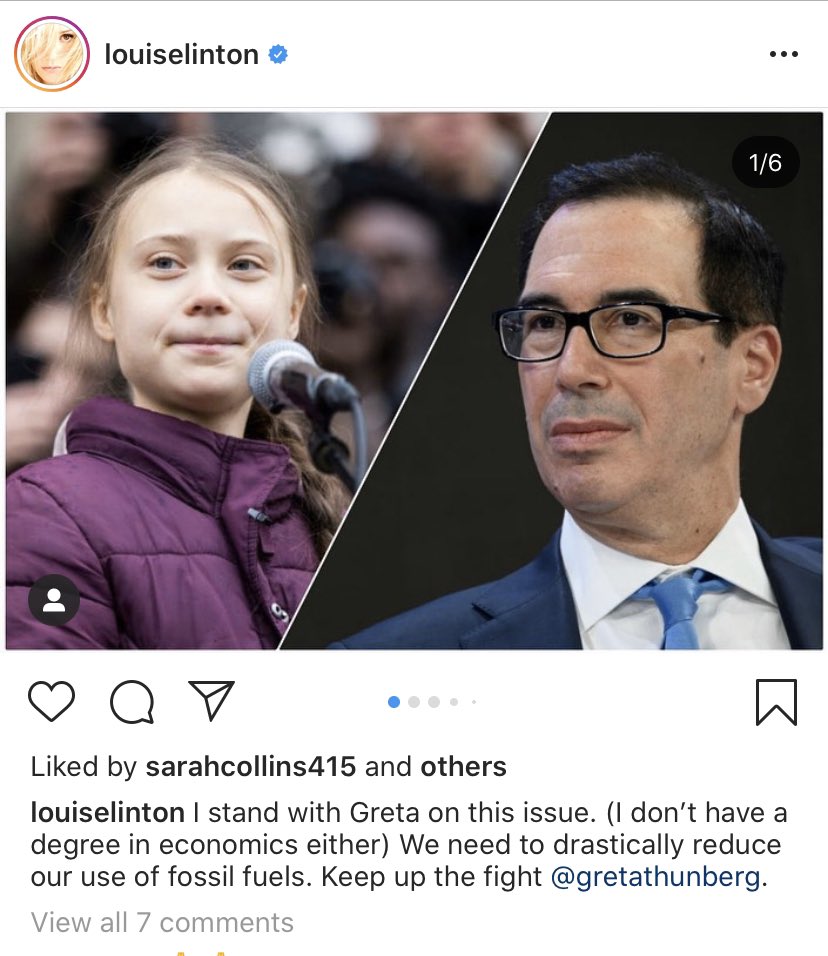The image size is (828, 956).
Task: Show tagged people via the person icon
Action: (54, 600)
